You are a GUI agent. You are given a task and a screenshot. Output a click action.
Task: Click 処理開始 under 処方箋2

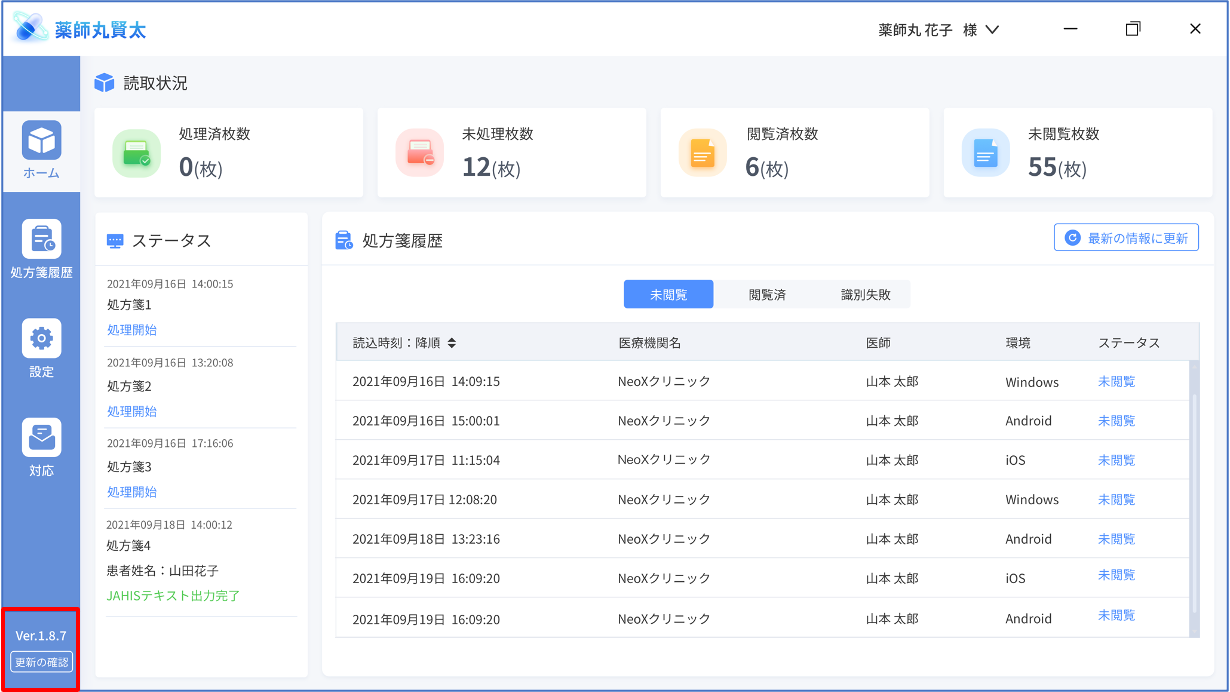pos(132,411)
